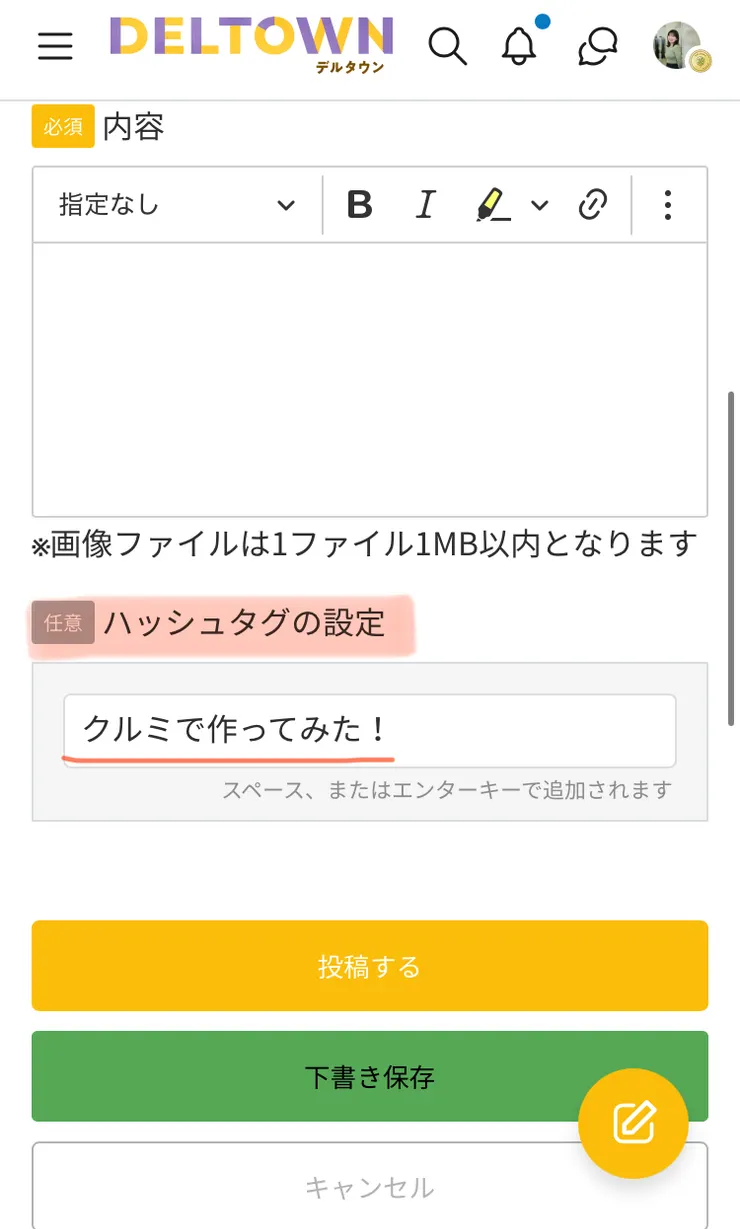Image resolution: width=740 pixels, height=1229 pixels.
Task: Toggle italic formatting
Action: click(426, 205)
